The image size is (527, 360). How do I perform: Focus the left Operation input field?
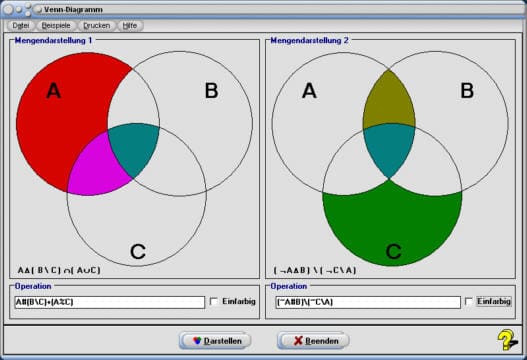pos(110,302)
